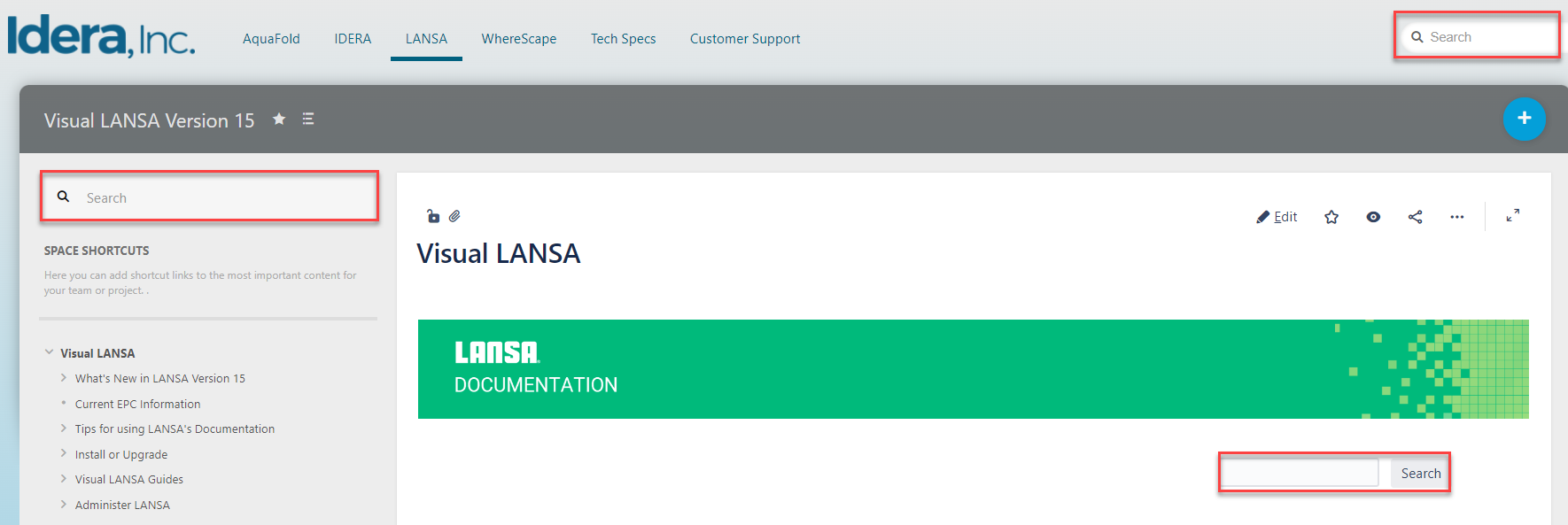
Task: Collapse the Visual LANSA tree node
Action: pyautogui.click(x=50, y=352)
